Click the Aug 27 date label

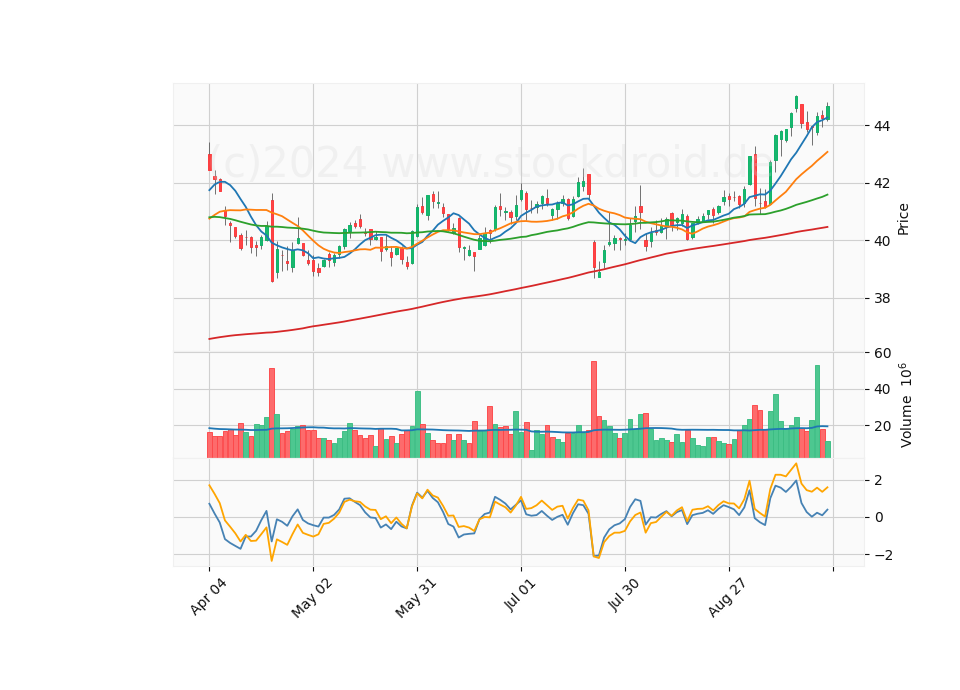[727, 597]
